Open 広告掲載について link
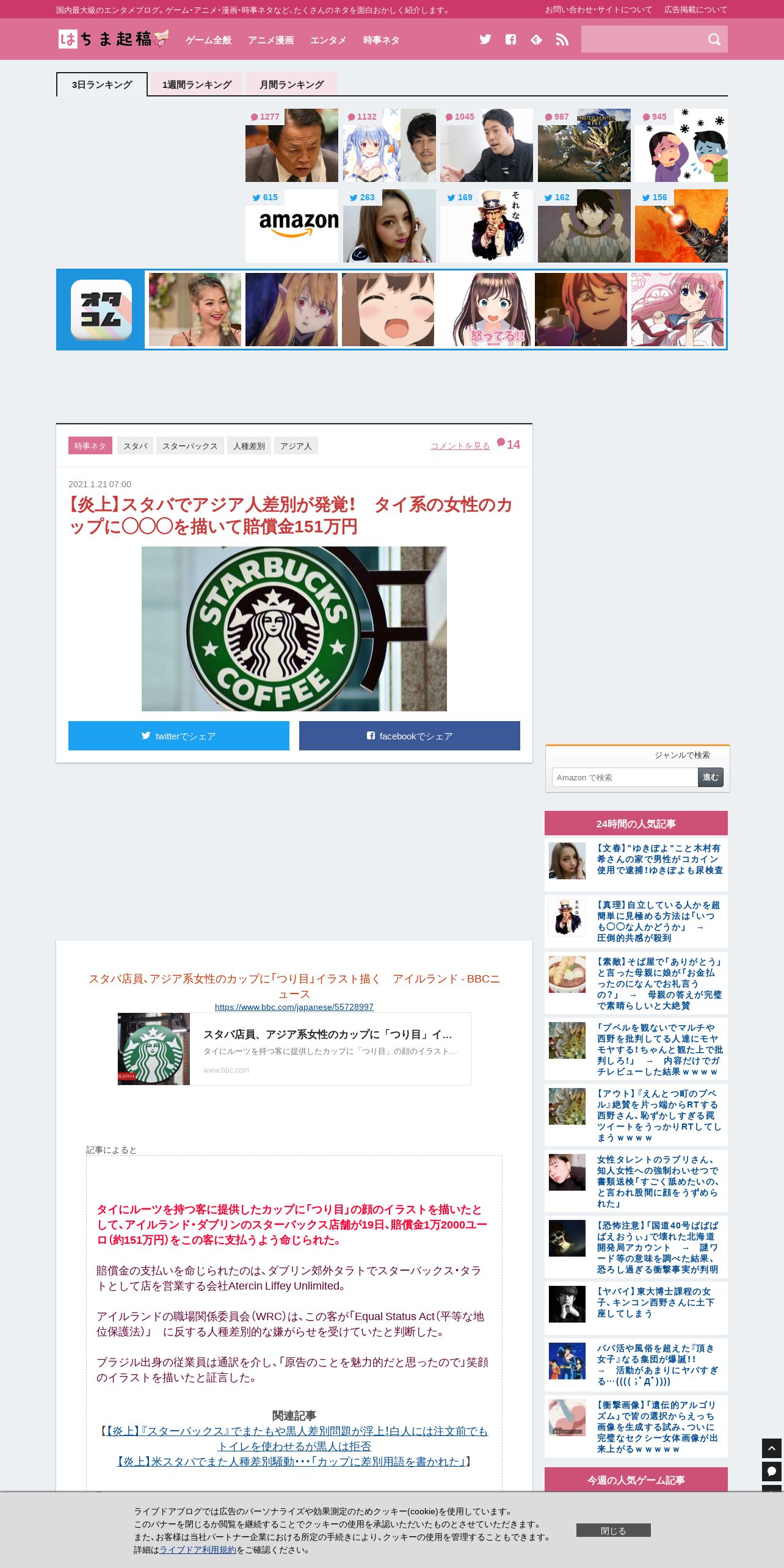The height and width of the screenshot is (1568, 784). pyautogui.click(x=696, y=10)
